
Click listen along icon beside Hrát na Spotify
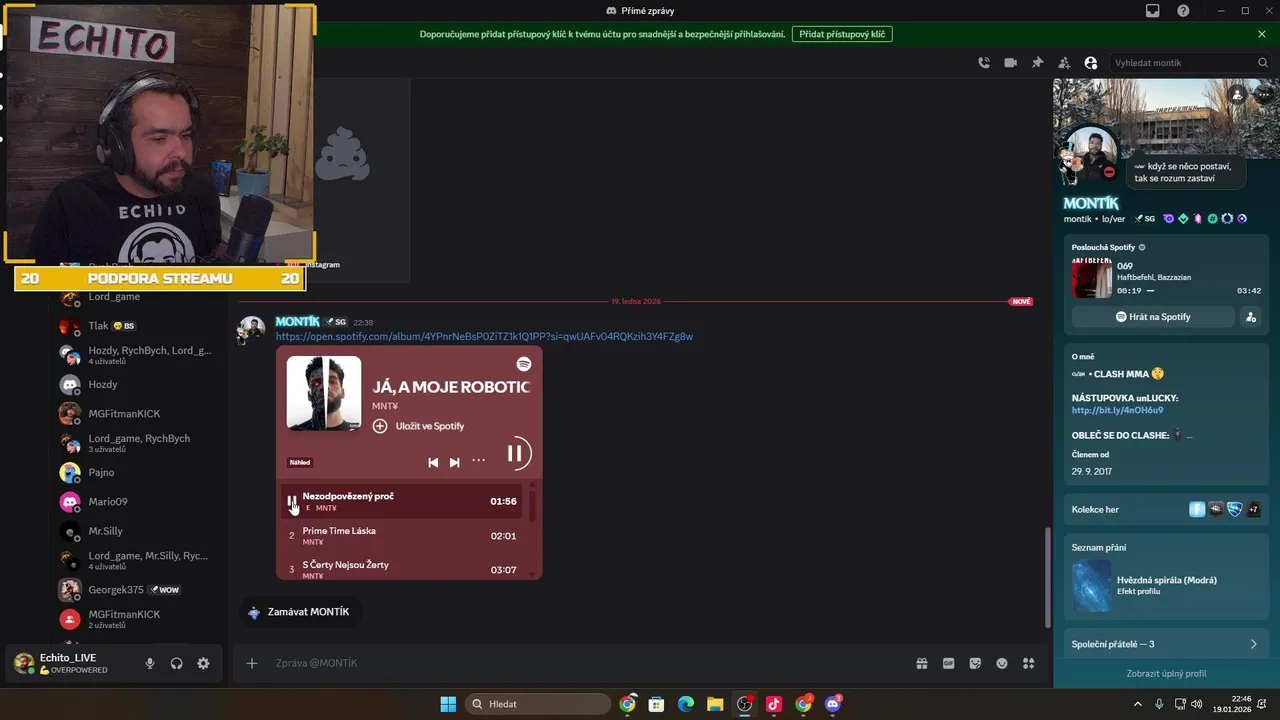(1250, 317)
